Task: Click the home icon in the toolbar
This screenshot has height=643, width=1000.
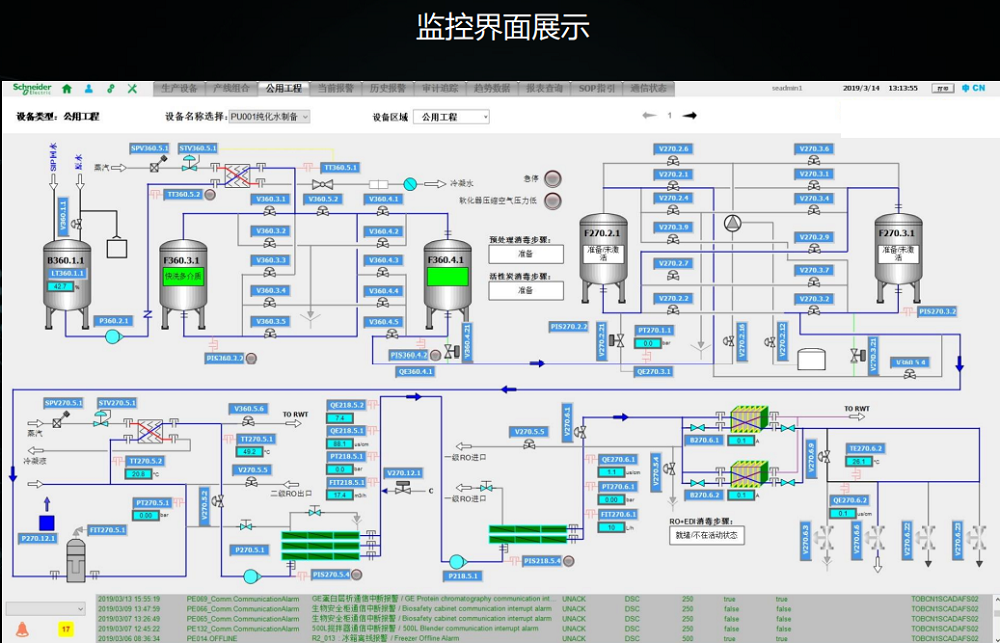Action: coord(66,87)
